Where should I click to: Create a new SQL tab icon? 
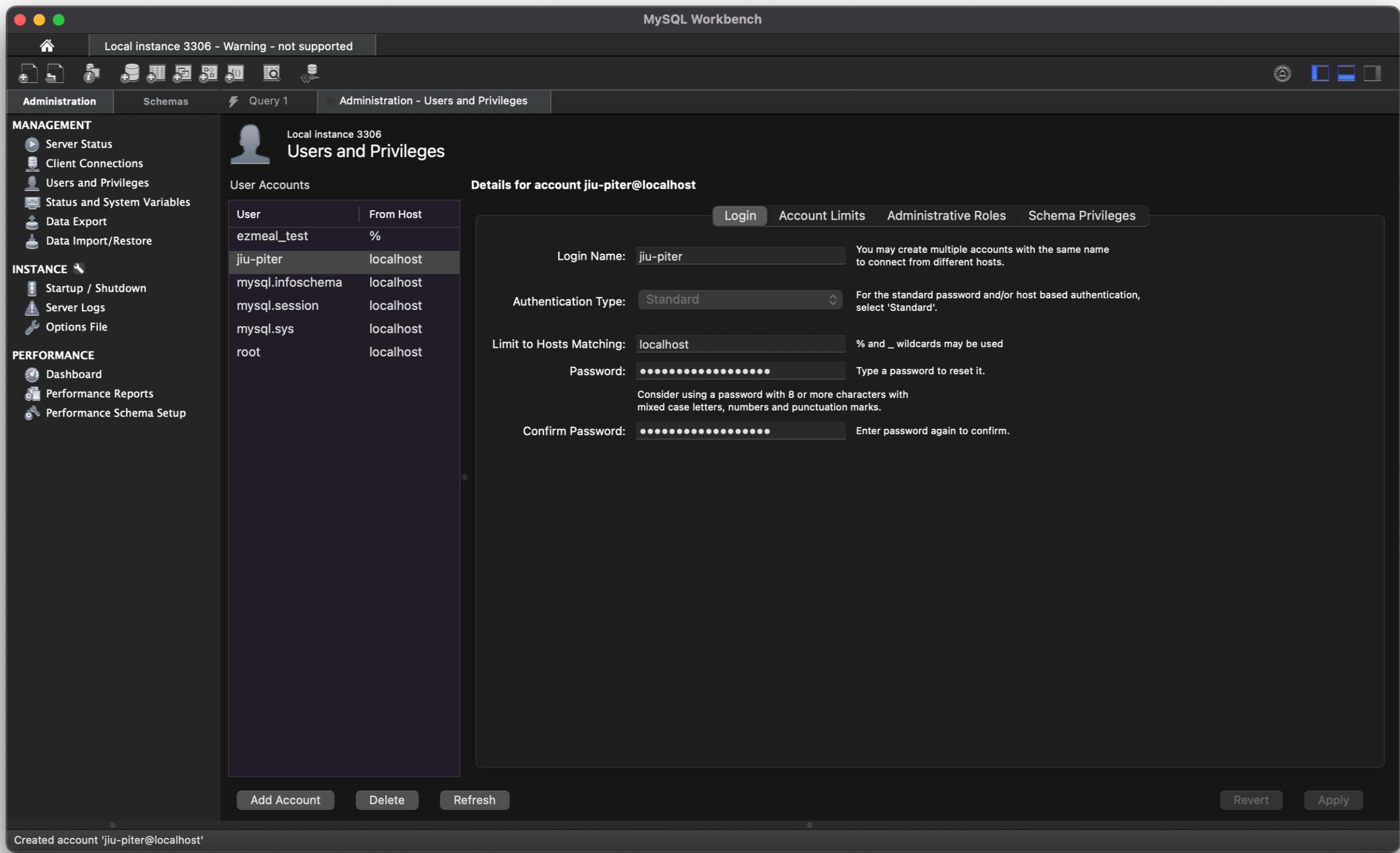coord(27,73)
